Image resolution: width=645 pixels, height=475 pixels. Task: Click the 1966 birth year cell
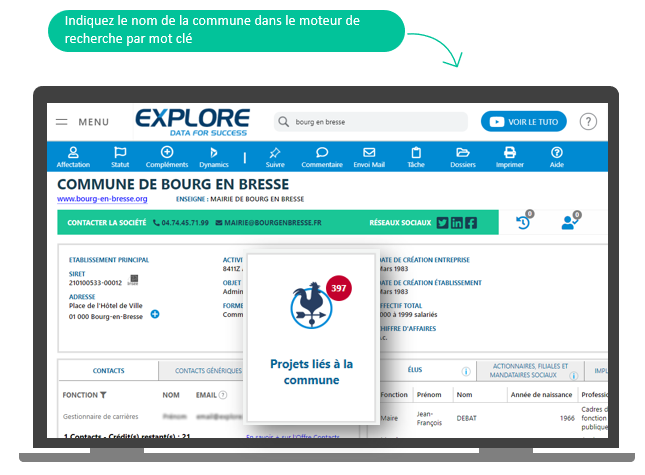[567, 418]
